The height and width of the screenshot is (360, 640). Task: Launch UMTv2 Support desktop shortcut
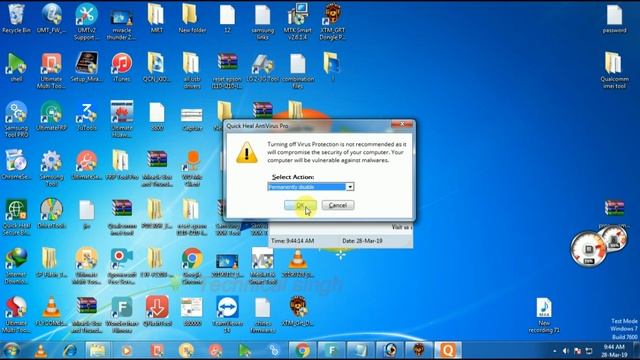click(87, 22)
